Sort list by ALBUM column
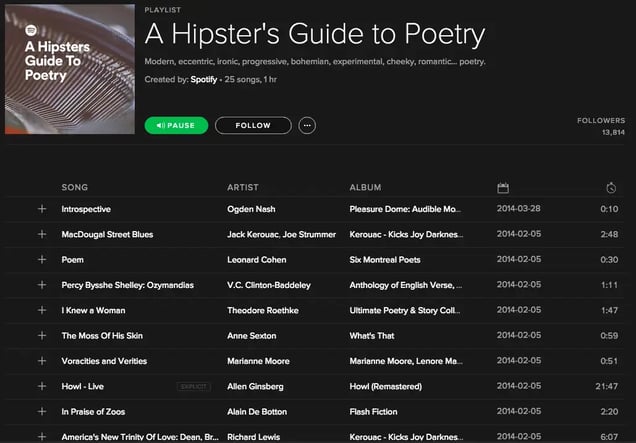Image resolution: width=636 pixels, height=443 pixels. pos(365,187)
